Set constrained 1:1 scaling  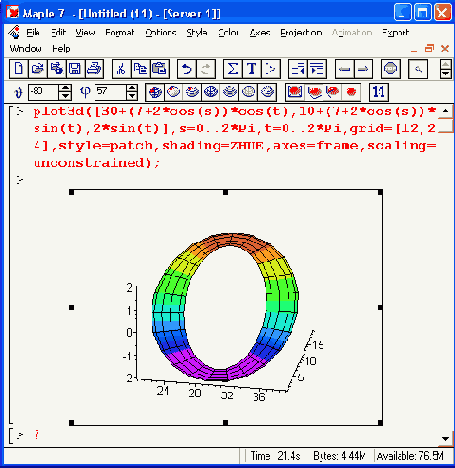tap(379, 92)
